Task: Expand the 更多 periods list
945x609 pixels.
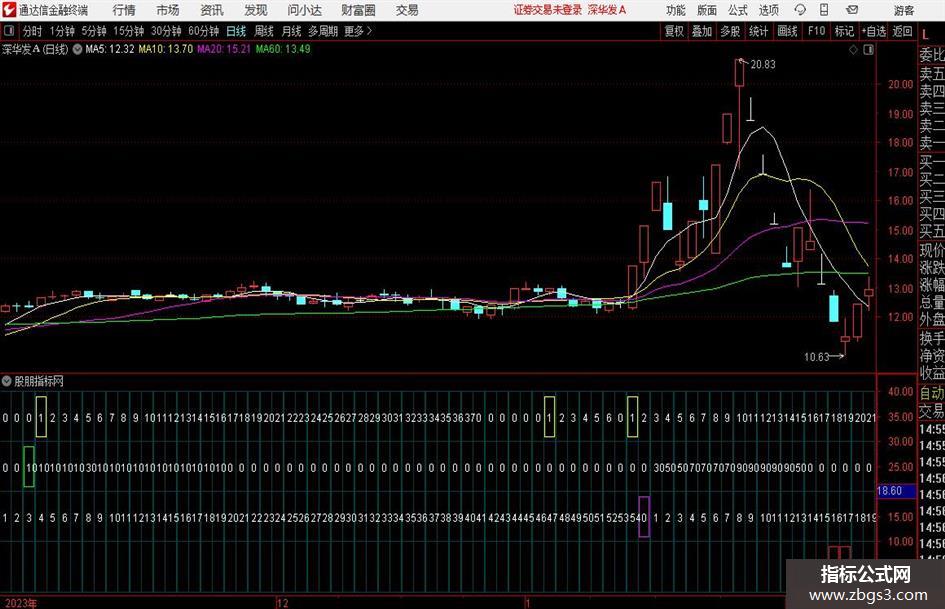Action: (358, 31)
